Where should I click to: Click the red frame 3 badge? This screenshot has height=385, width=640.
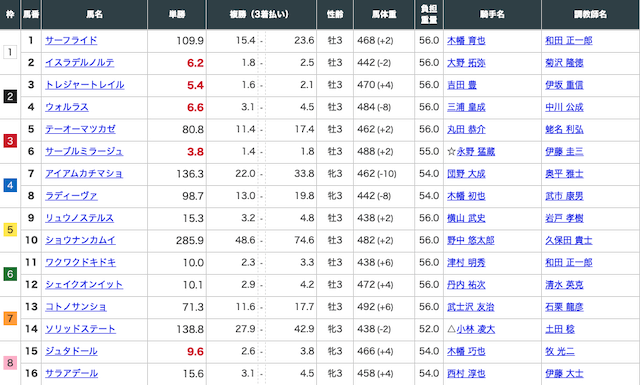point(10,141)
